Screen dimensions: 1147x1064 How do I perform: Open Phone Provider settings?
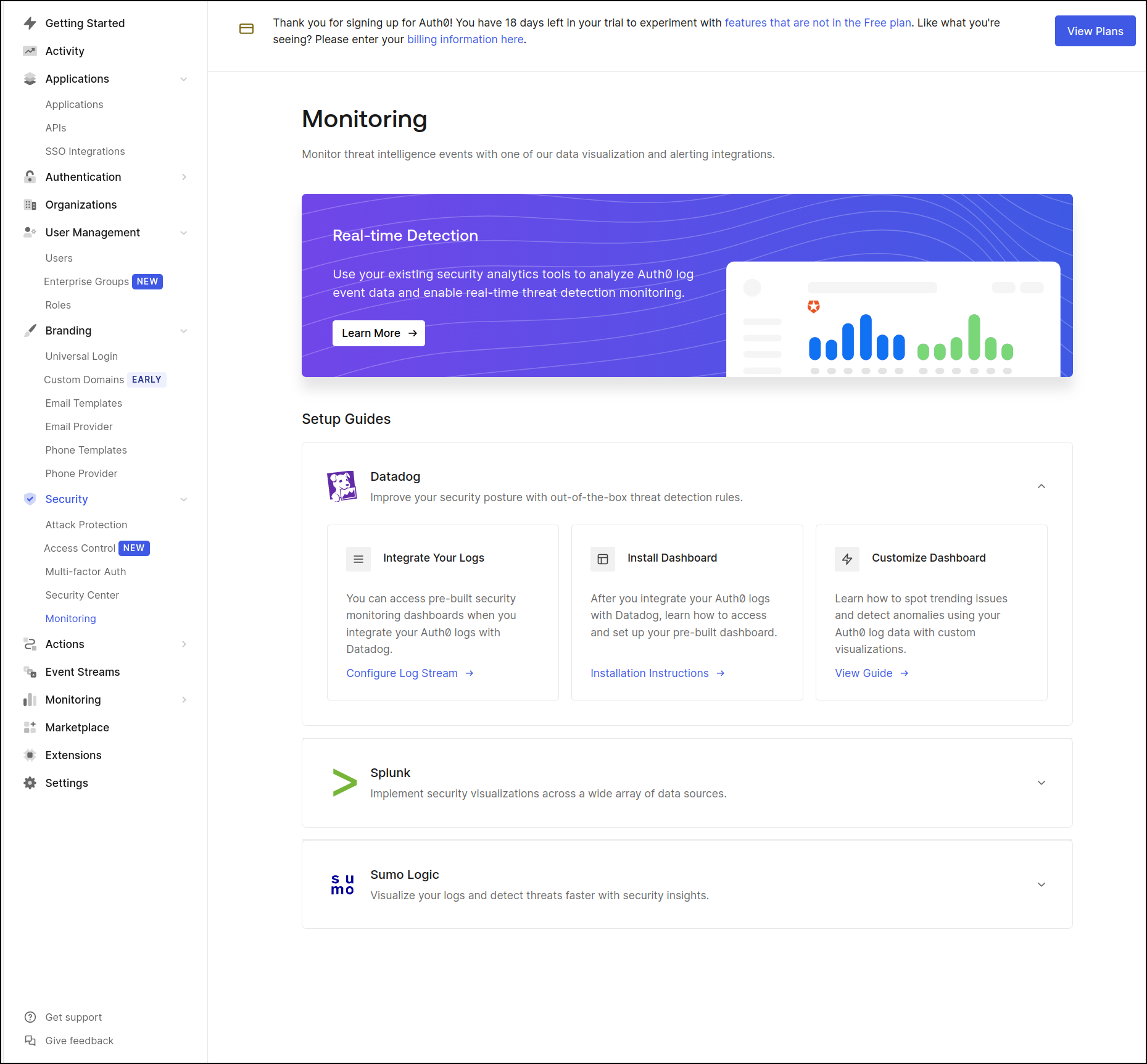81,473
